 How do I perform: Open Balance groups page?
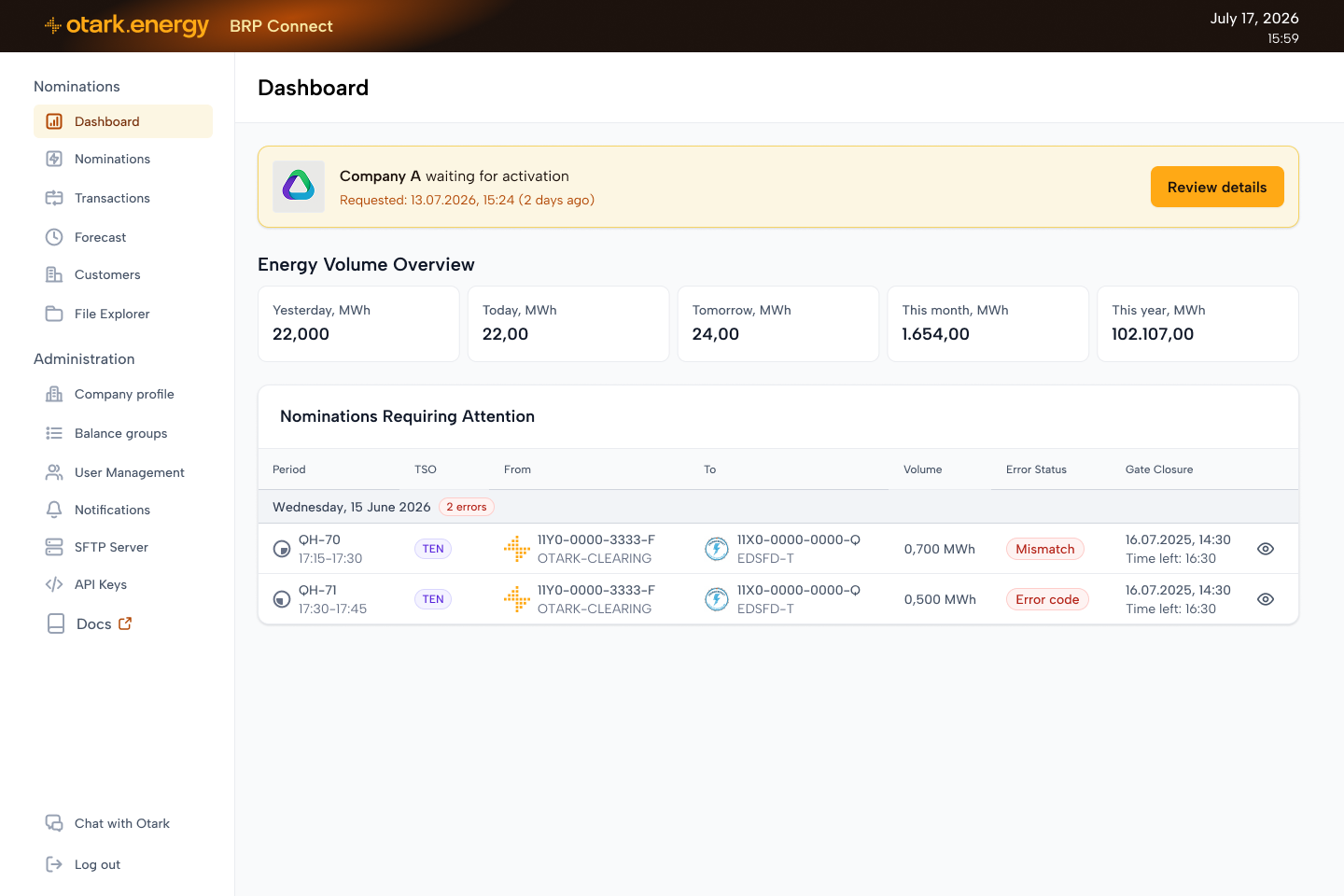[x=123, y=433]
